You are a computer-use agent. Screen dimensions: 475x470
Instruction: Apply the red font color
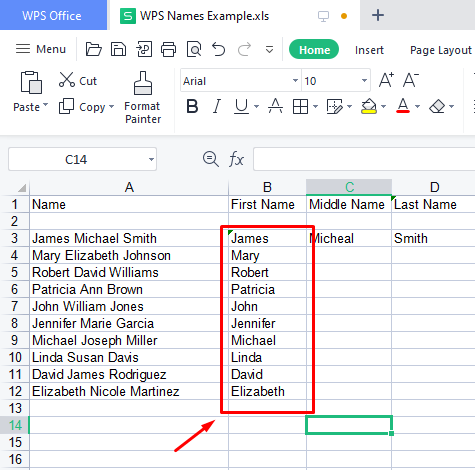[x=403, y=107]
